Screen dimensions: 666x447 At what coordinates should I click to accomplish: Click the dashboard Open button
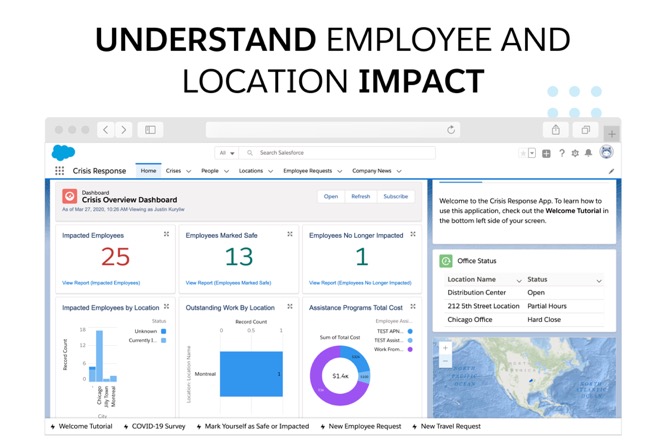coord(331,196)
